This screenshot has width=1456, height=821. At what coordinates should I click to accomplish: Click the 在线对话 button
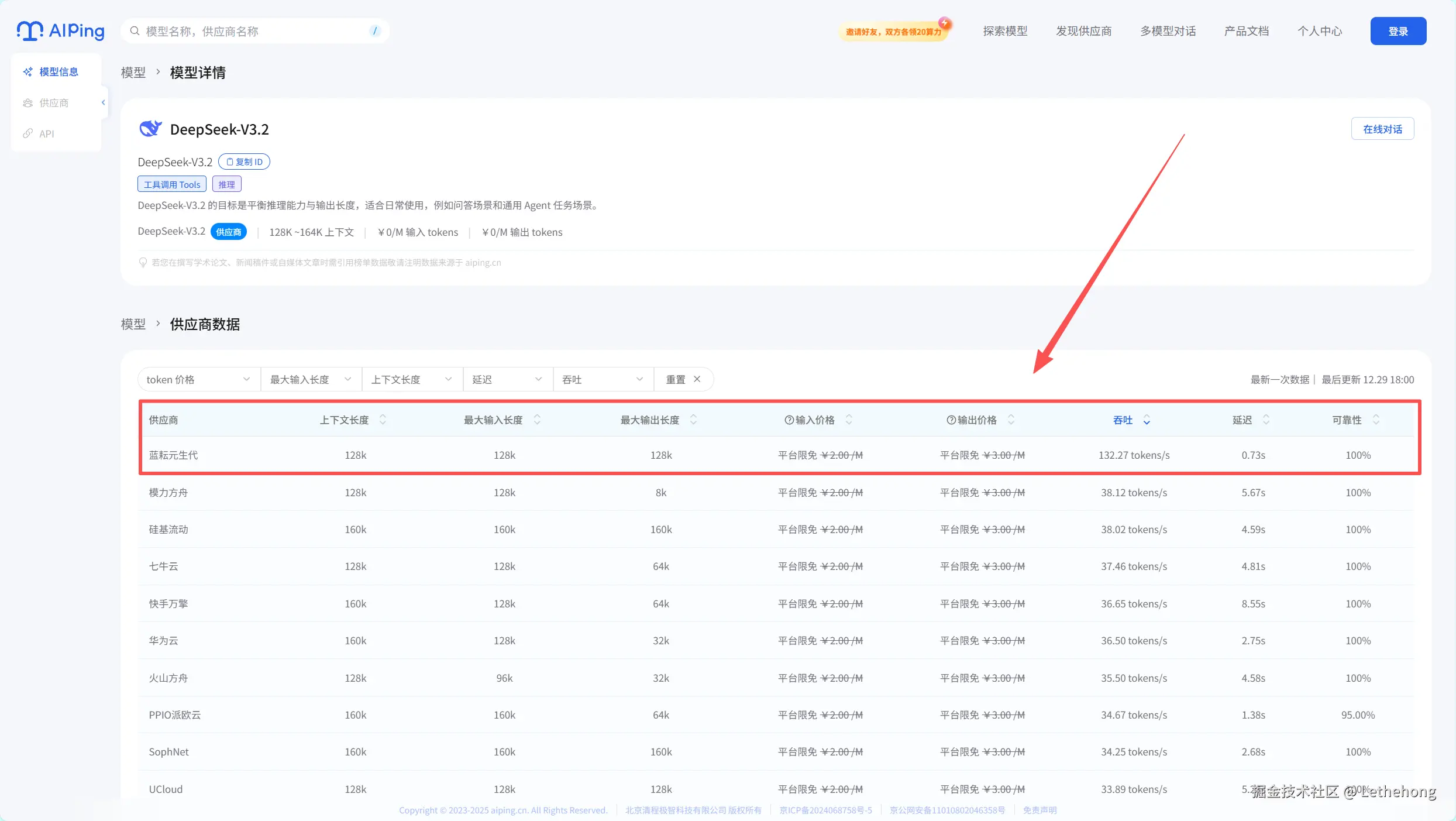click(x=1382, y=129)
